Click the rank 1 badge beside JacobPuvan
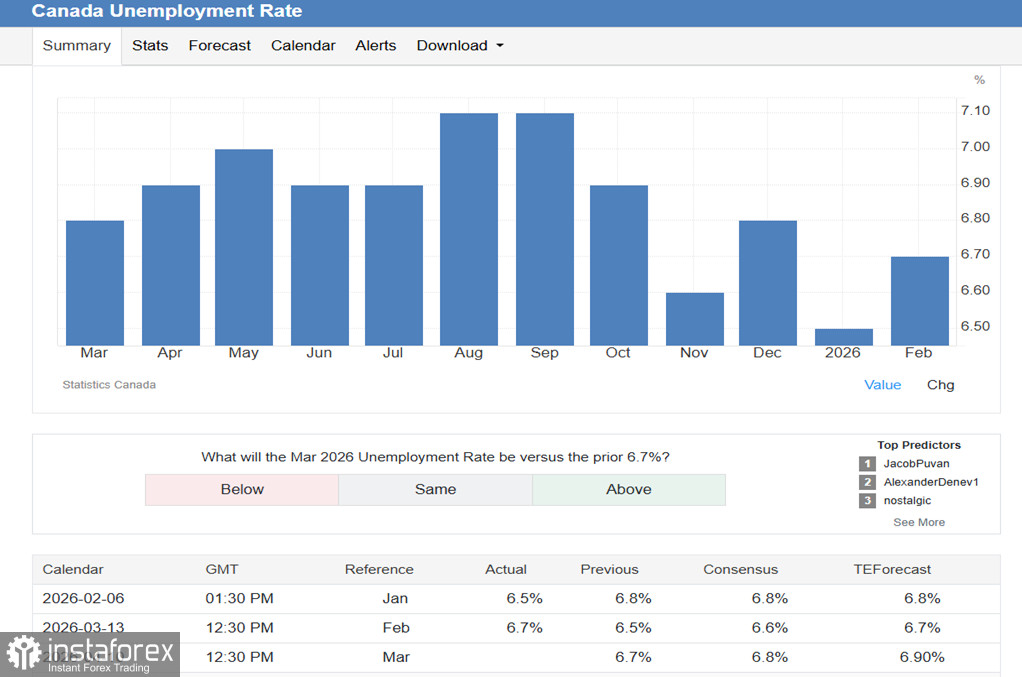 click(867, 464)
